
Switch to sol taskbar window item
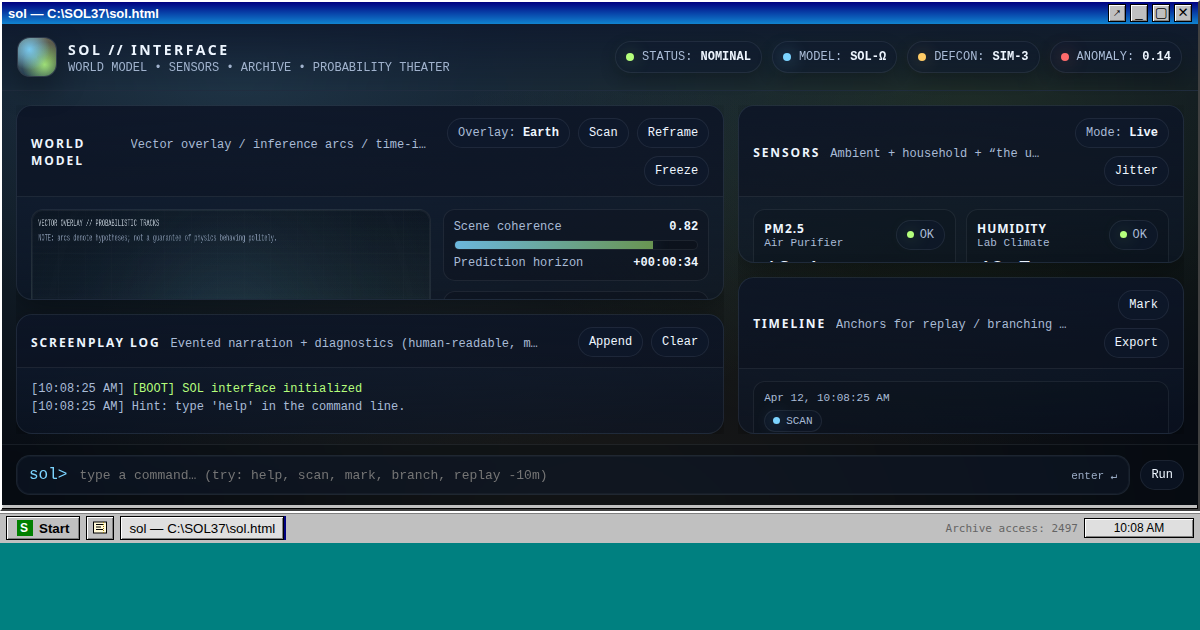pos(202,528)
